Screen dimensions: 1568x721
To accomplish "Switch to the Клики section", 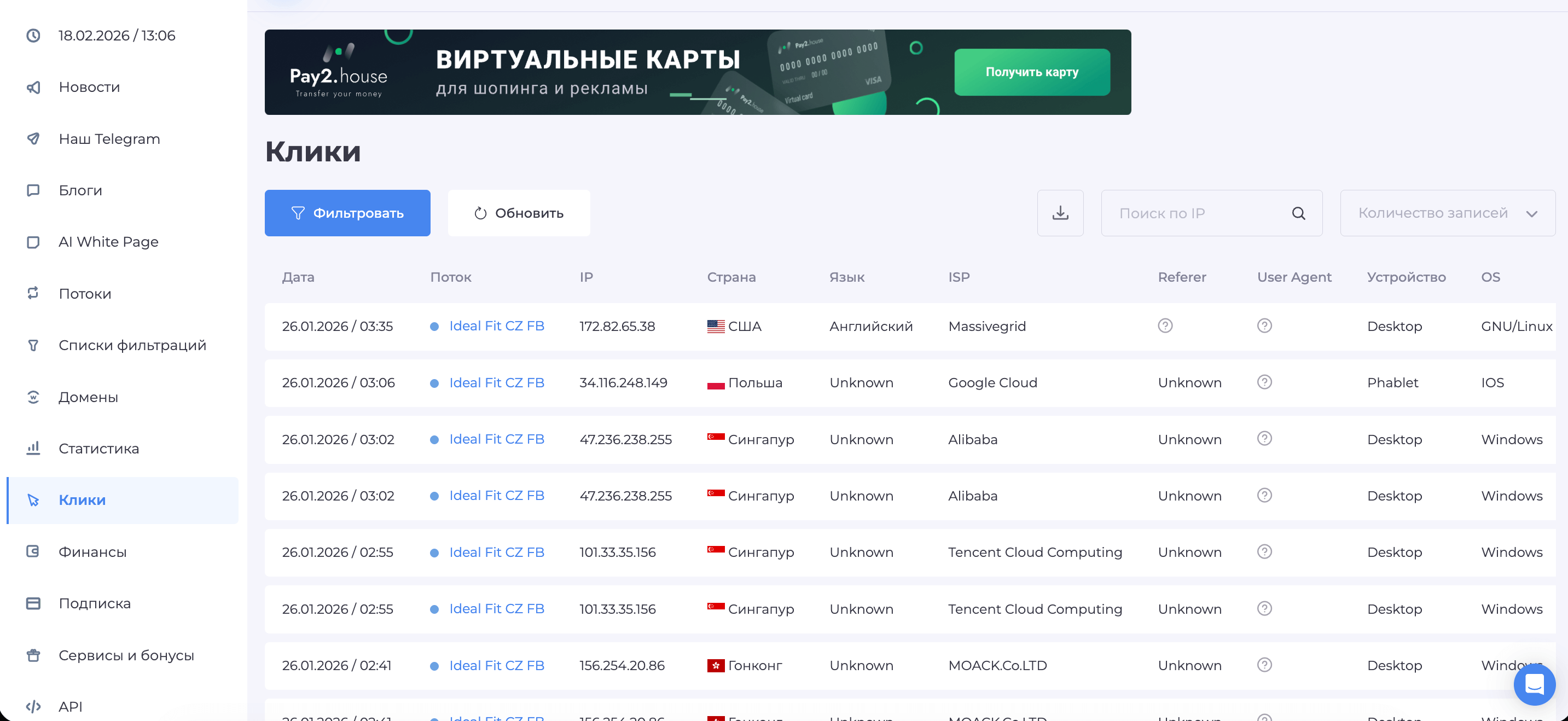I will point(80,499).
